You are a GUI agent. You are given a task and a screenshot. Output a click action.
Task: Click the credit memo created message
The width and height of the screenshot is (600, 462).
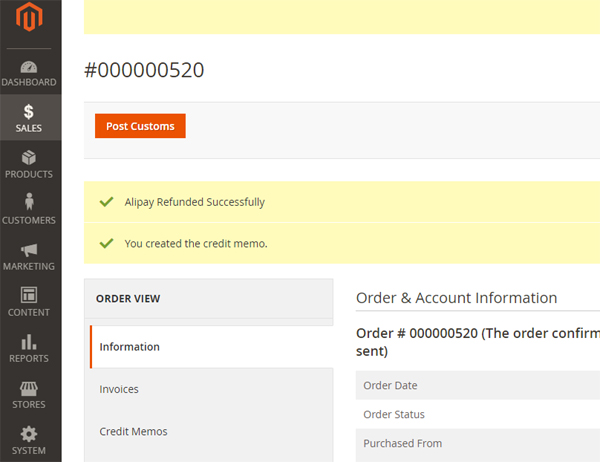point(196,243)
